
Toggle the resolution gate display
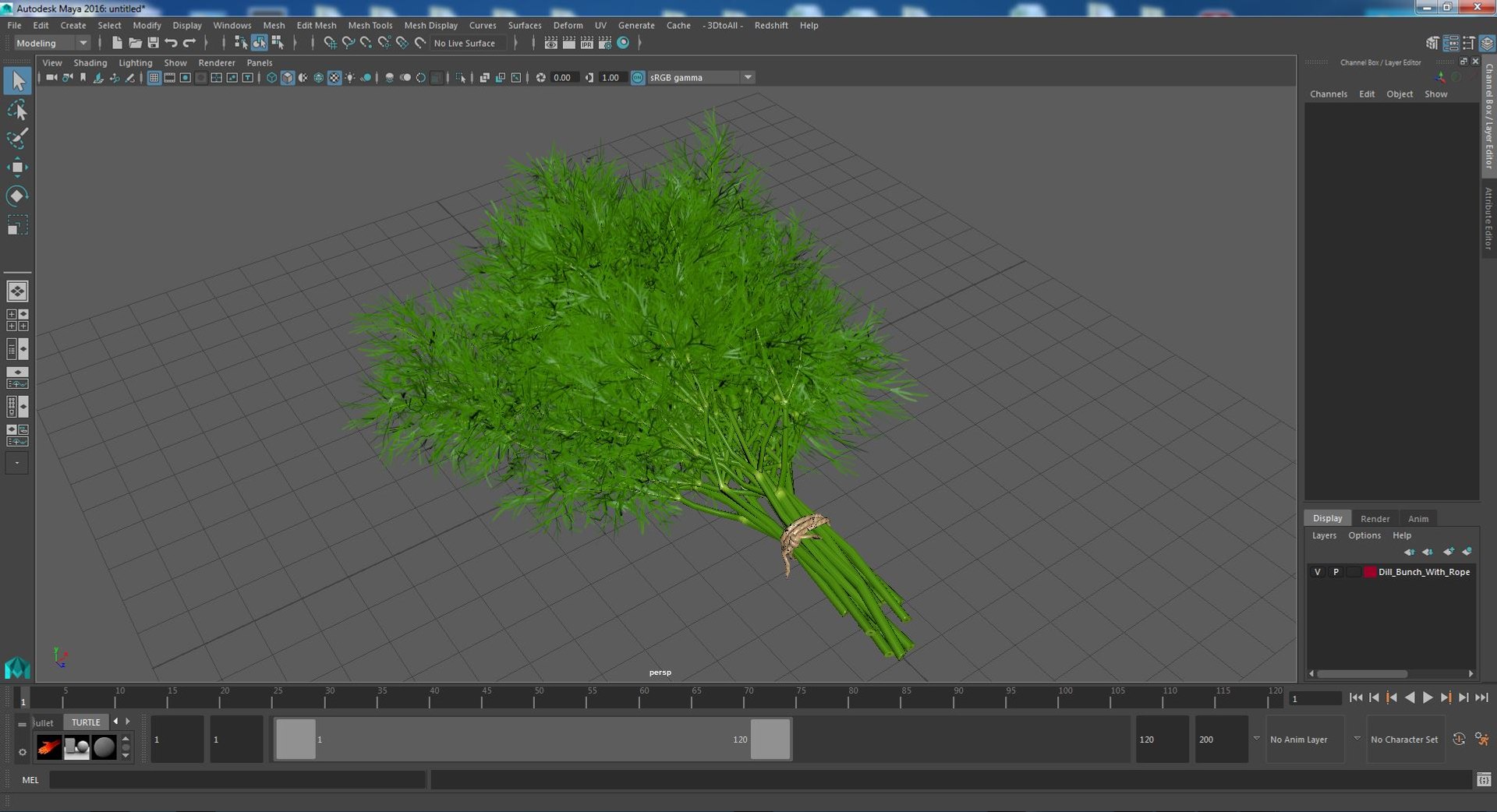185,77
